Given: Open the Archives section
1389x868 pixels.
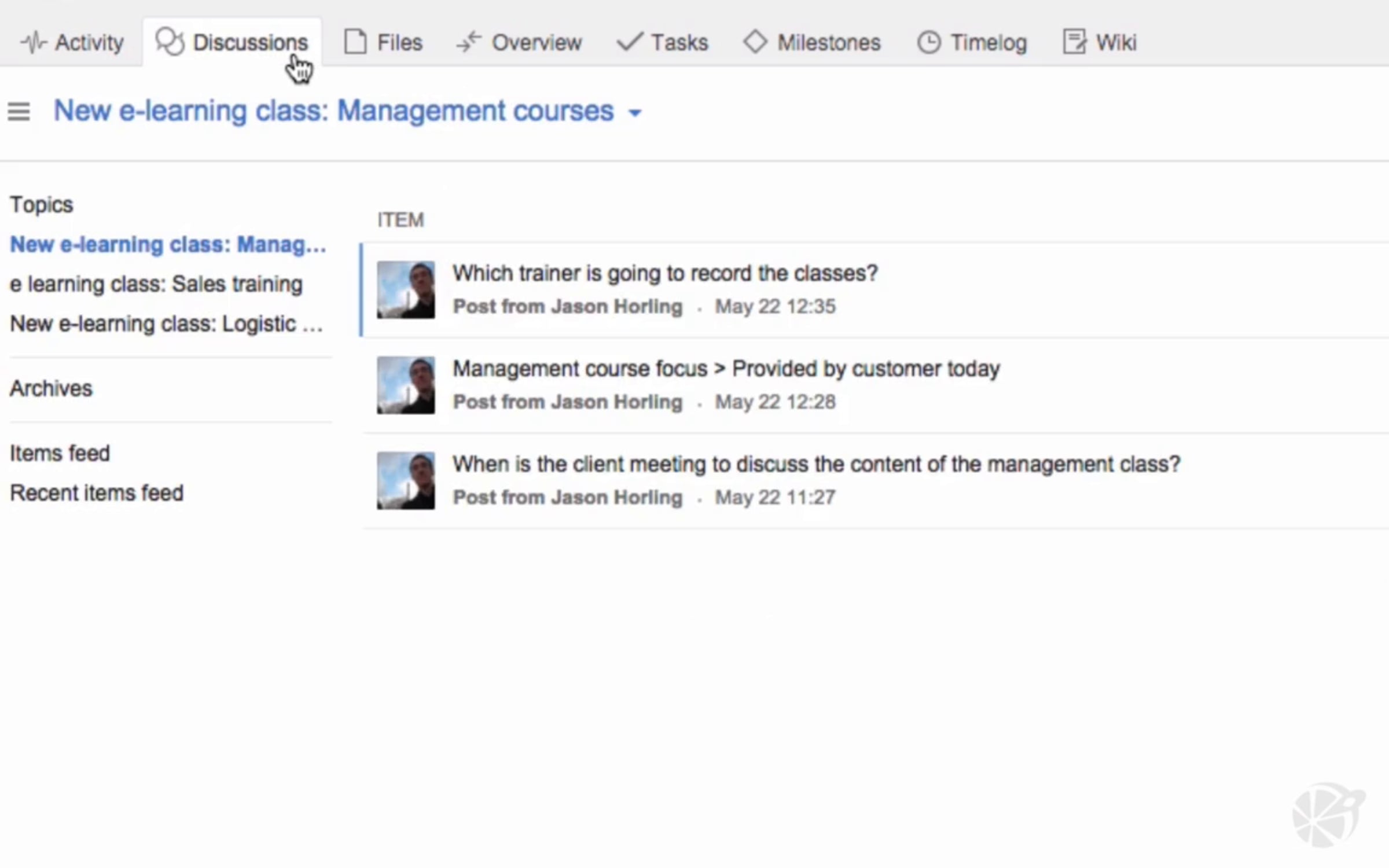Looking at the screenshot, I should 51,388.
